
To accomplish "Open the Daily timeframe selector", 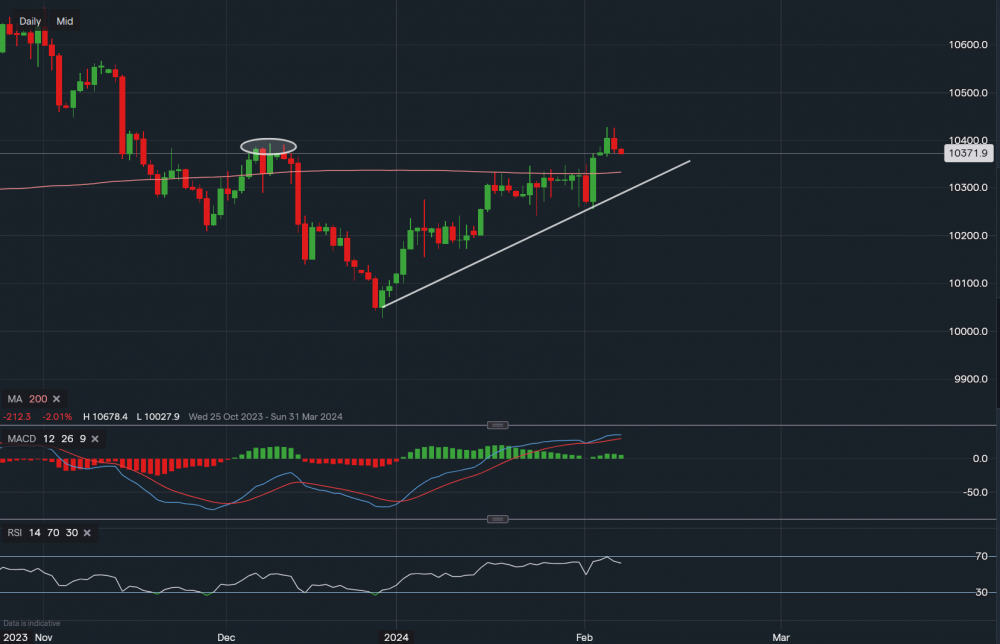I will pos(30,21).
